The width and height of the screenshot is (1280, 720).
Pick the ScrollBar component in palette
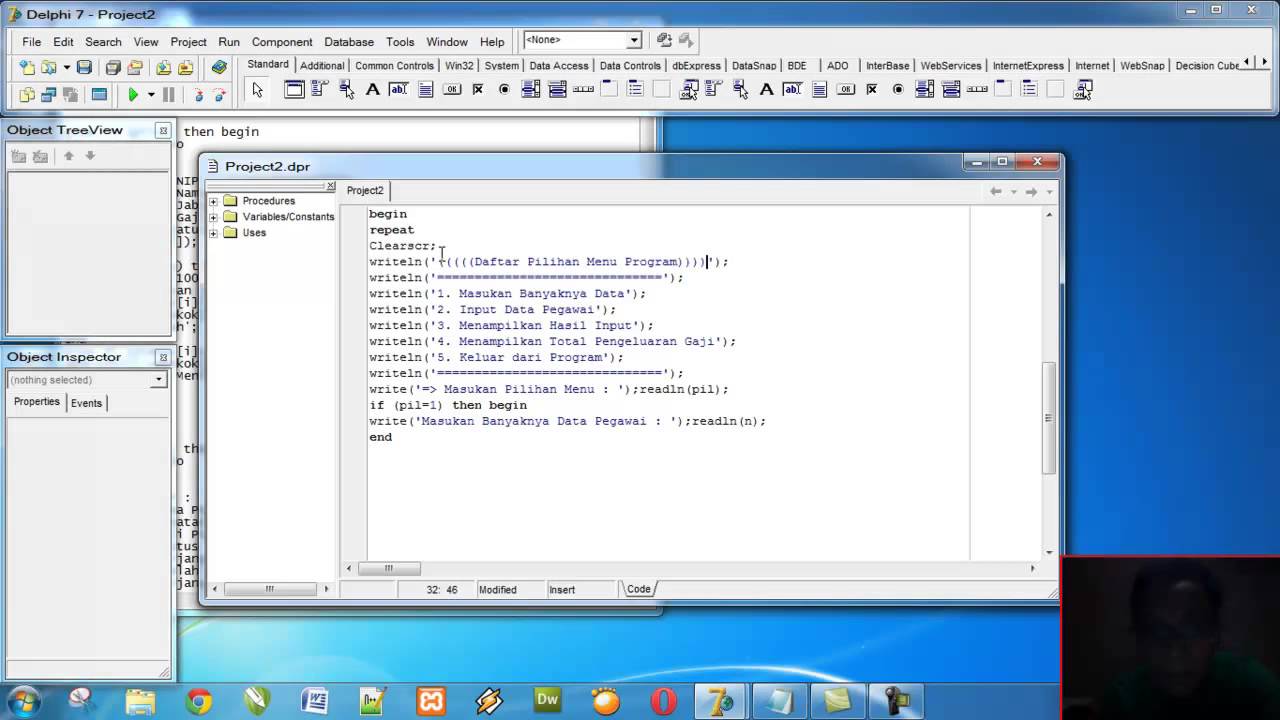pos(583,89)
